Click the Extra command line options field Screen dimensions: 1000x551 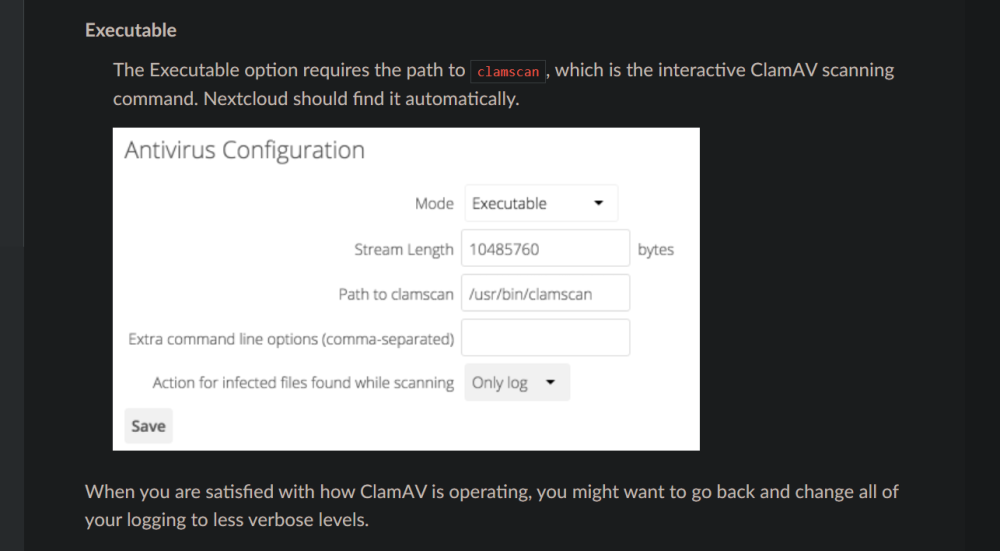(545, 338)
